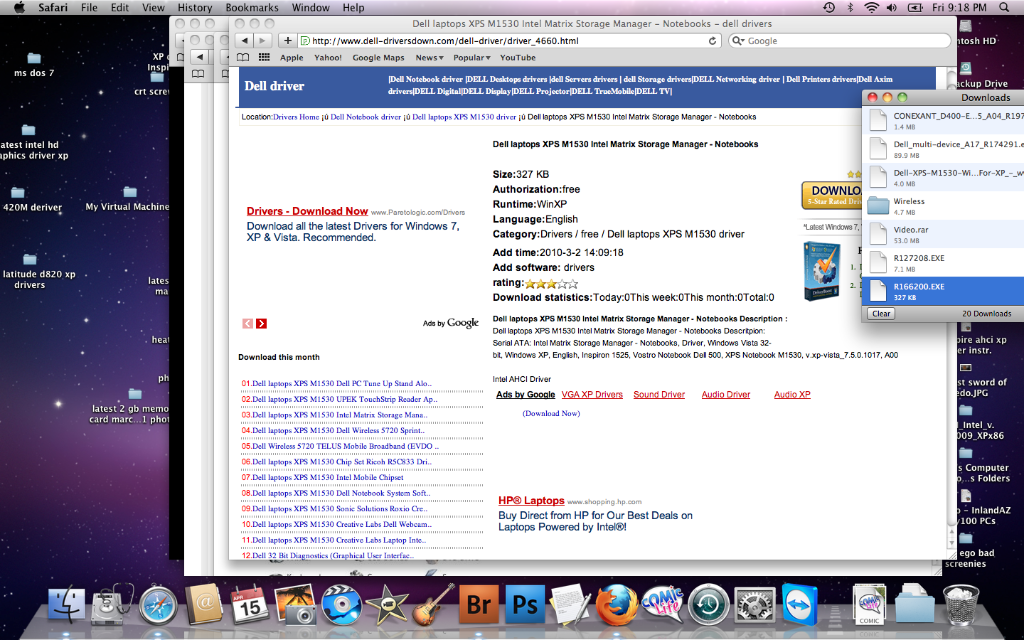Launch iMovie star icon in Dock

click(387, 605)
